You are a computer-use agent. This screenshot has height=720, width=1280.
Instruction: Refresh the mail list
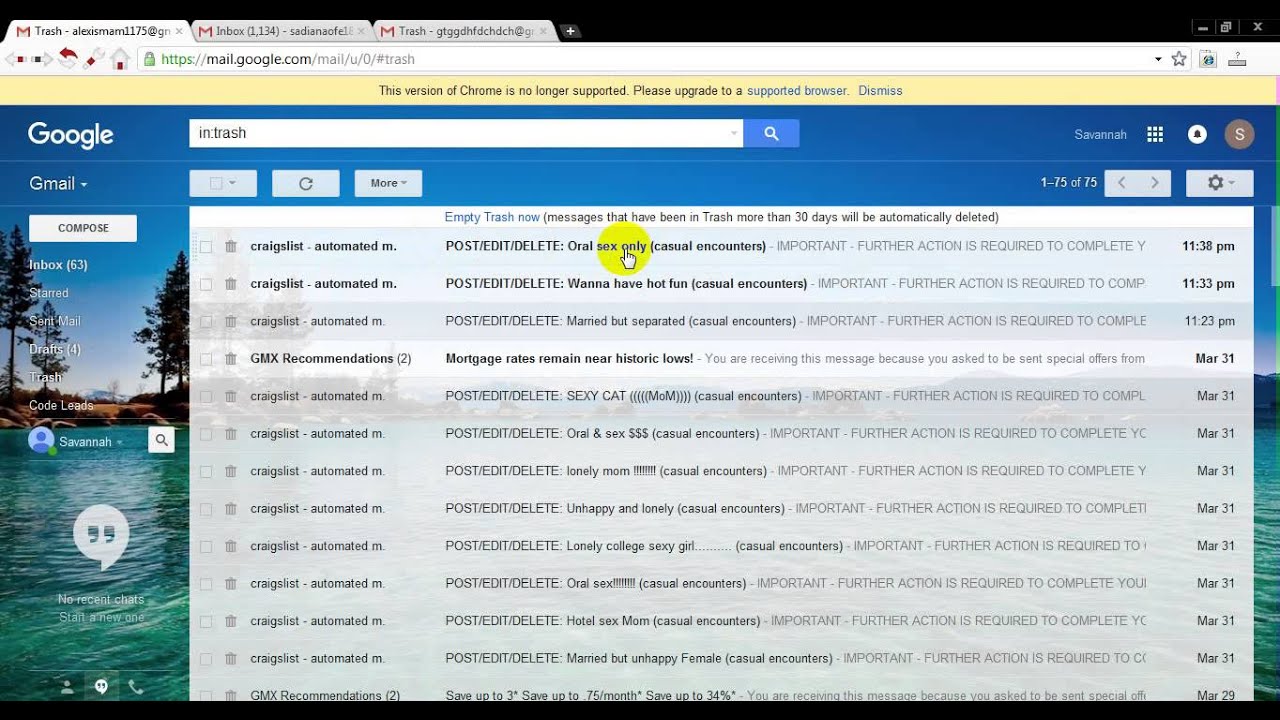306,183
